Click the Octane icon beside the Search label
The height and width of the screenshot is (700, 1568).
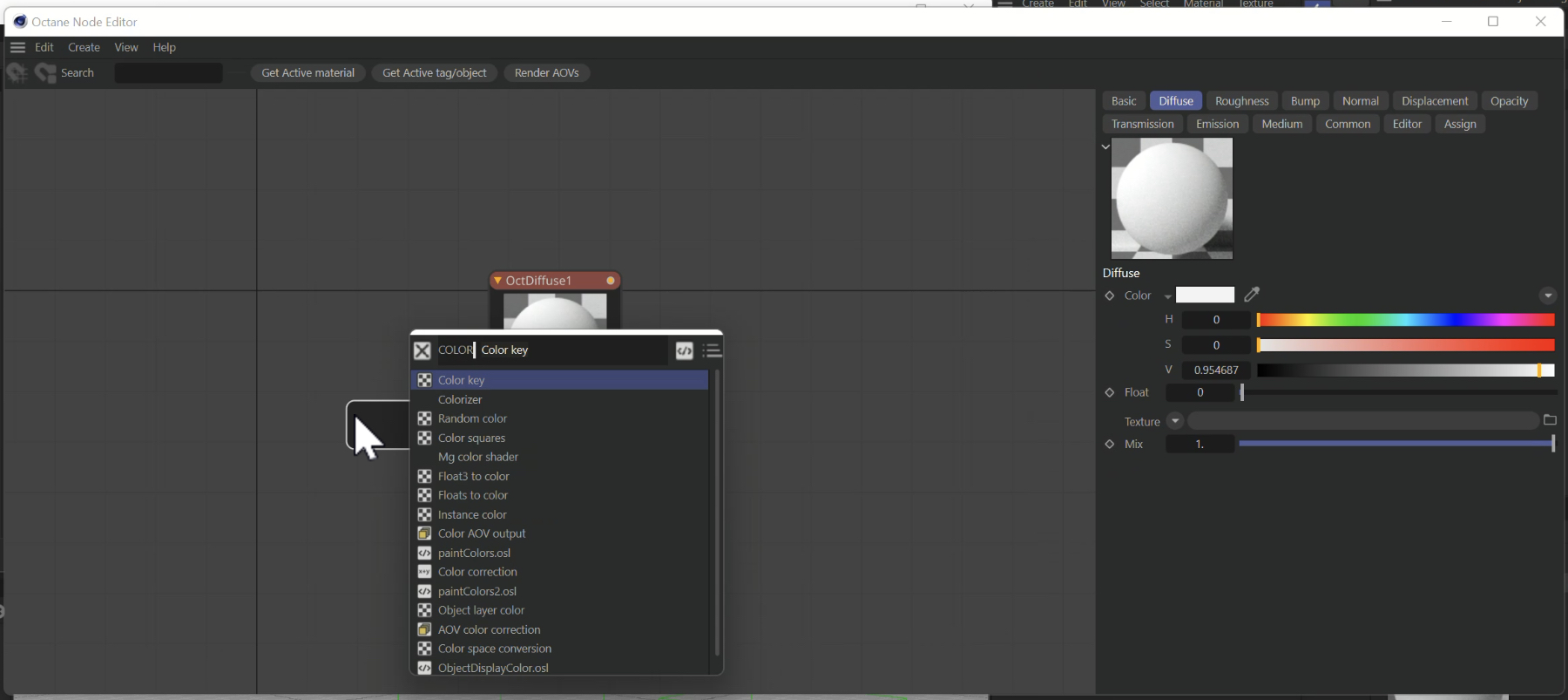point(45,73)
